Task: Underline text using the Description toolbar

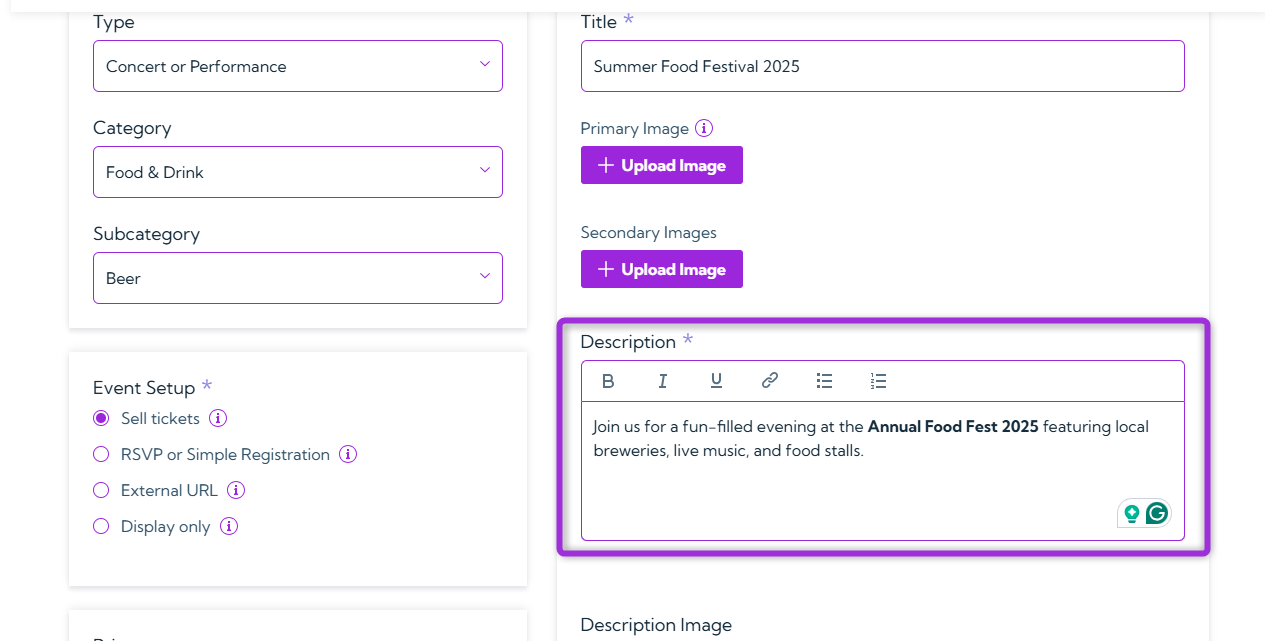Action: (716, 381)
